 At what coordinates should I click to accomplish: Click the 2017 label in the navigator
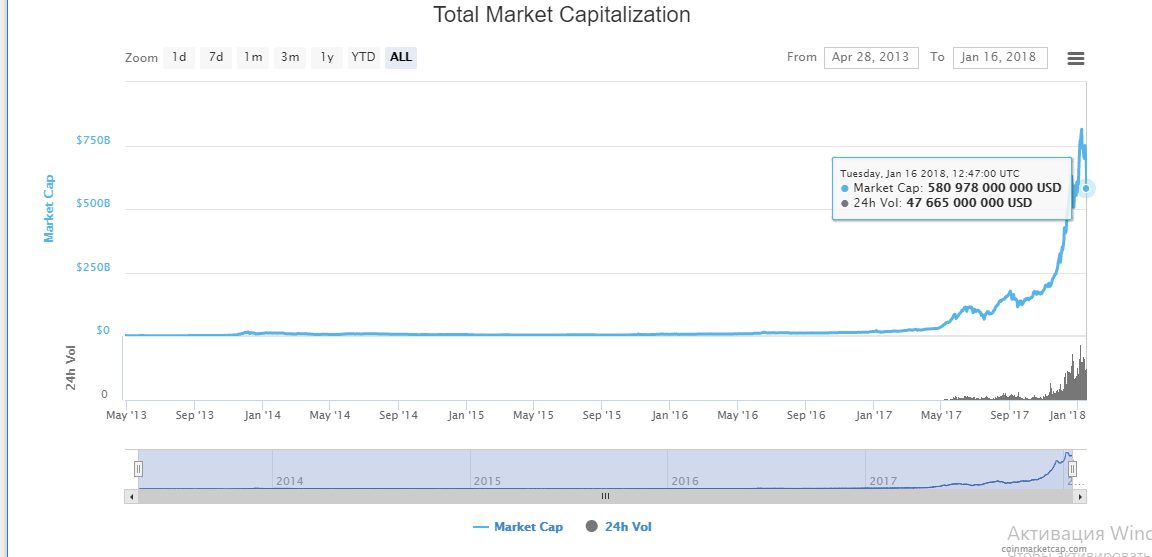tap(883, 481)
